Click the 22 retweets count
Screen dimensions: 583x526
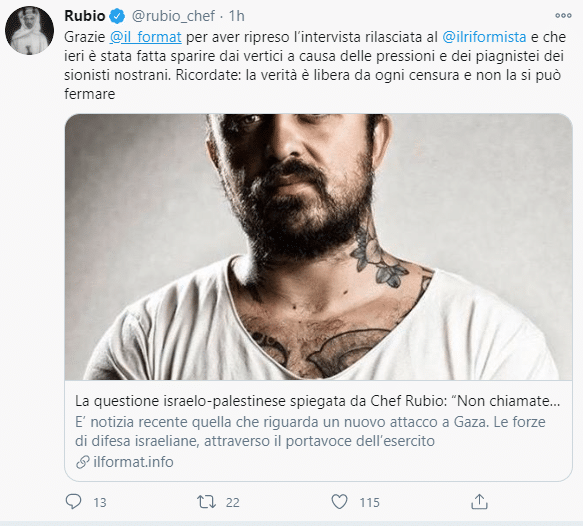coord(233,503)
